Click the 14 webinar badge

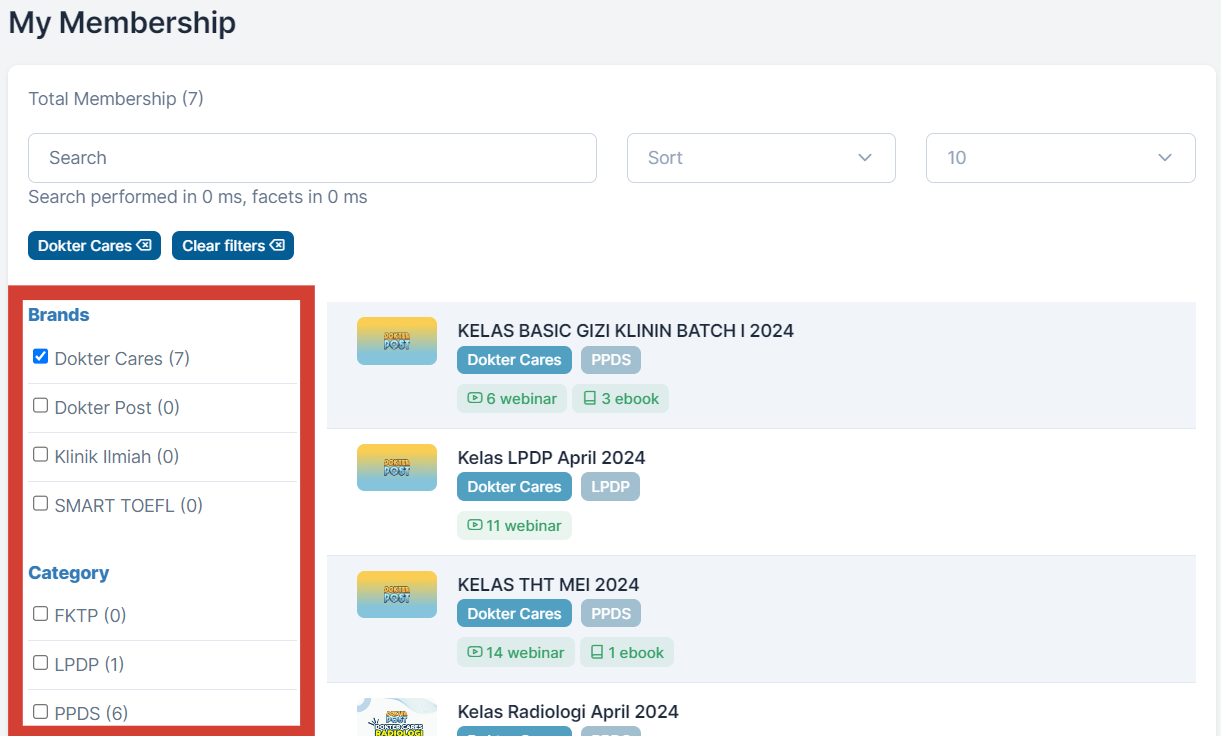(516, 653)
